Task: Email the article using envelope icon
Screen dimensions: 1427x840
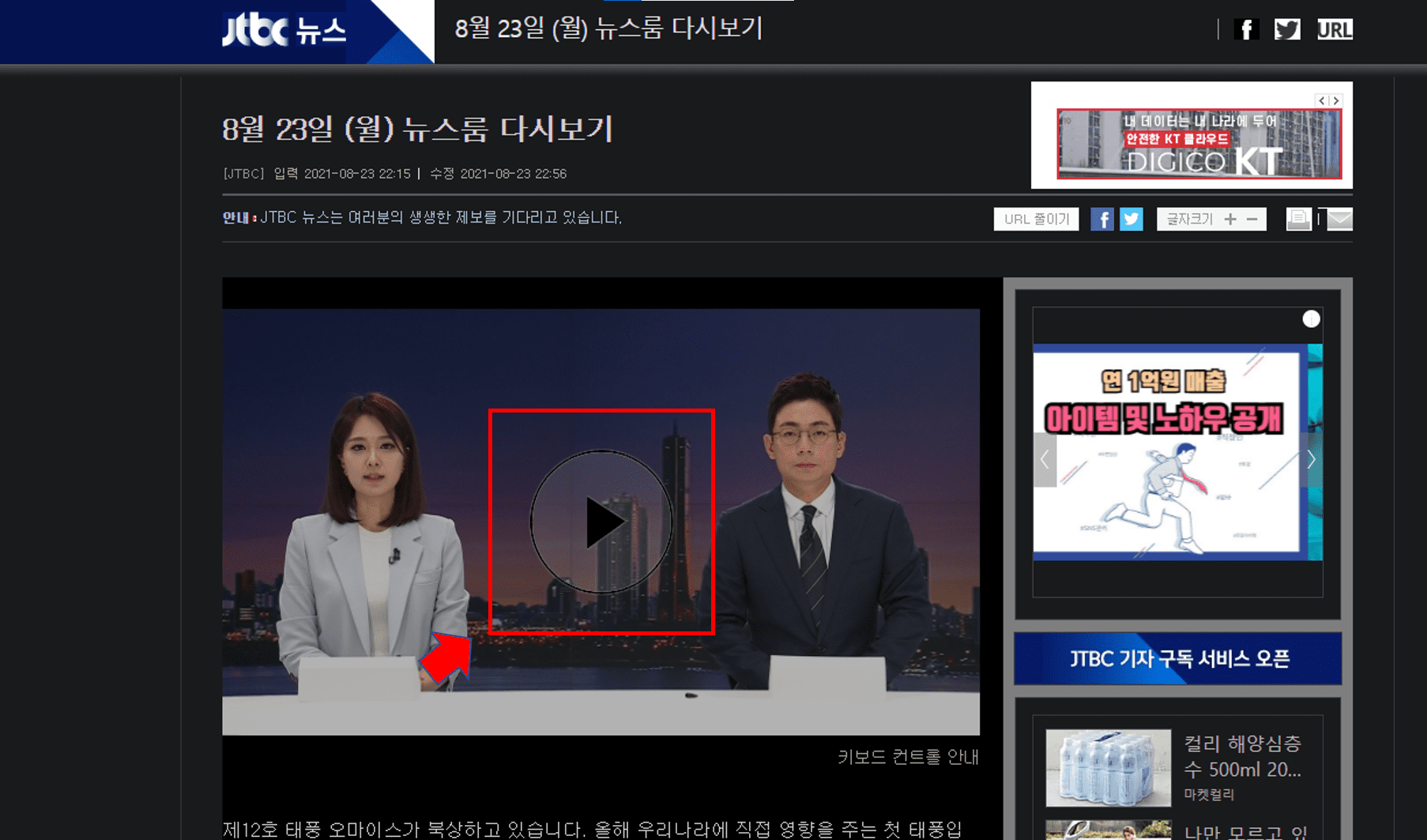Action: pos(1339,219)
